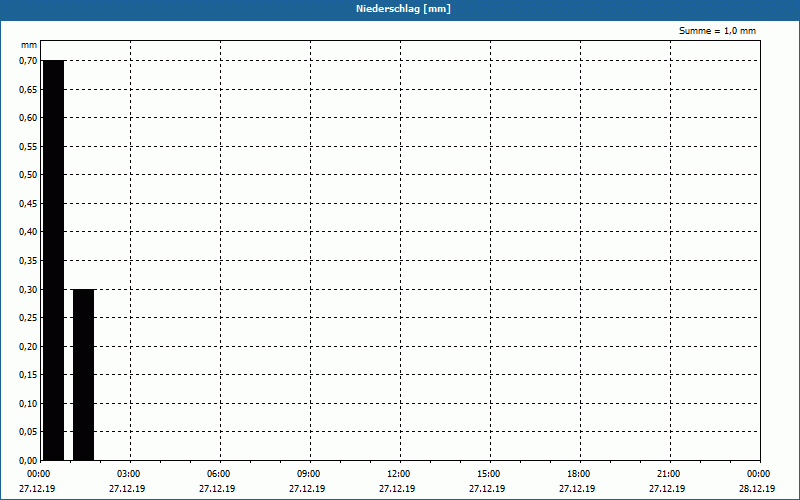The image size is (800, 500).
Task: Click the 0,60 y-axis label
Action: pyautogui.click(x=28, y=118)
